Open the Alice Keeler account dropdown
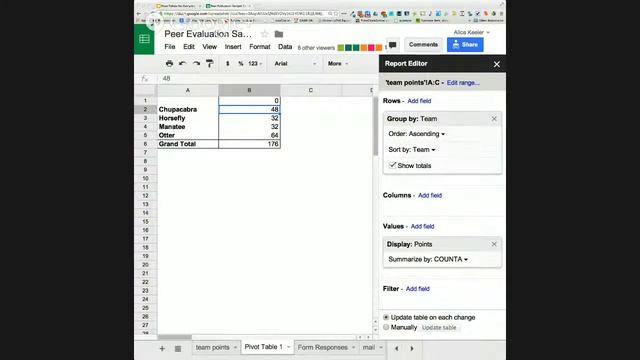This screenshot has height=360, width=640. click(471, 32)
